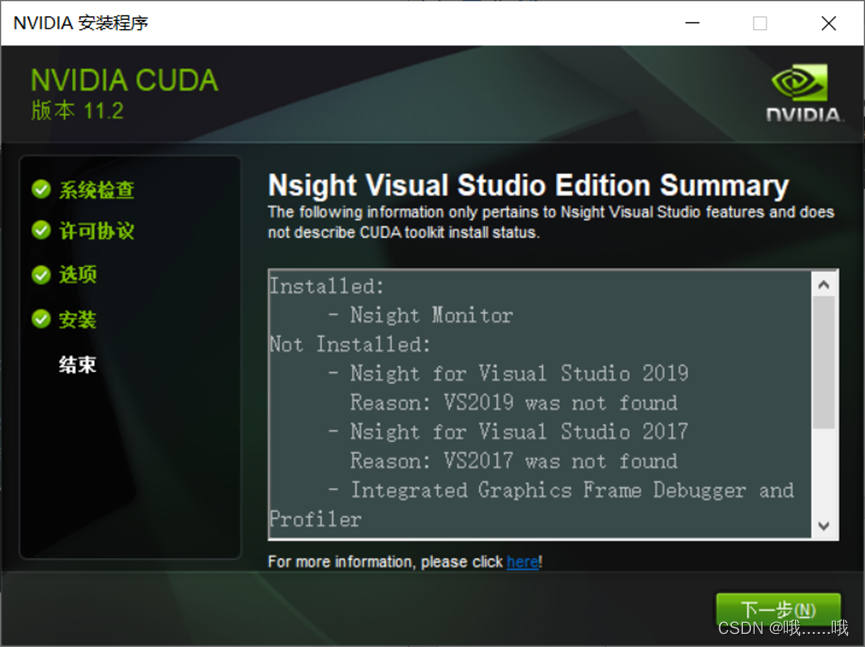
Task: Select the 系统检查 step label
Action: (97, 190)
